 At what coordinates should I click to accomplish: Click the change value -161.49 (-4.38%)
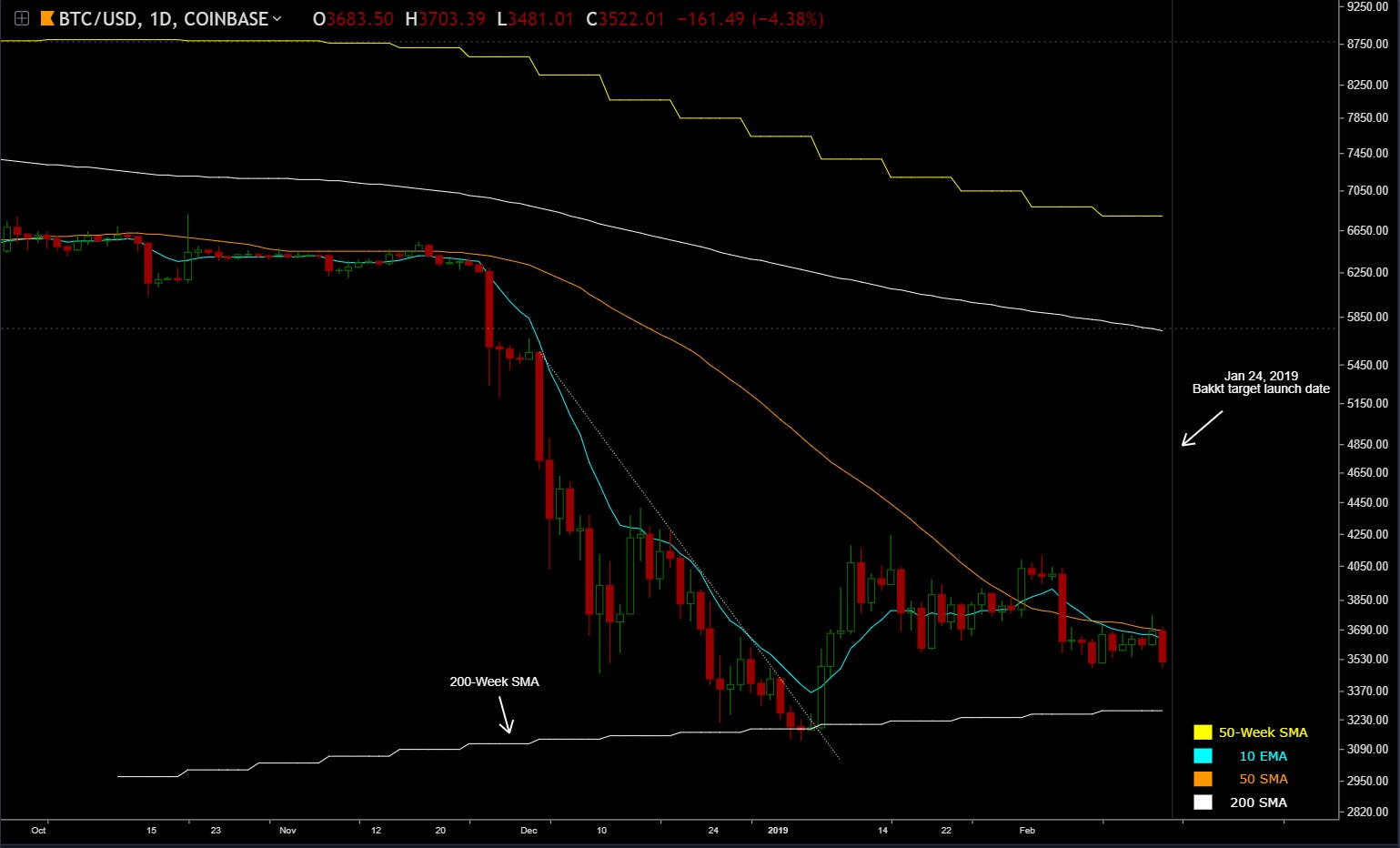tap(750, 18)
